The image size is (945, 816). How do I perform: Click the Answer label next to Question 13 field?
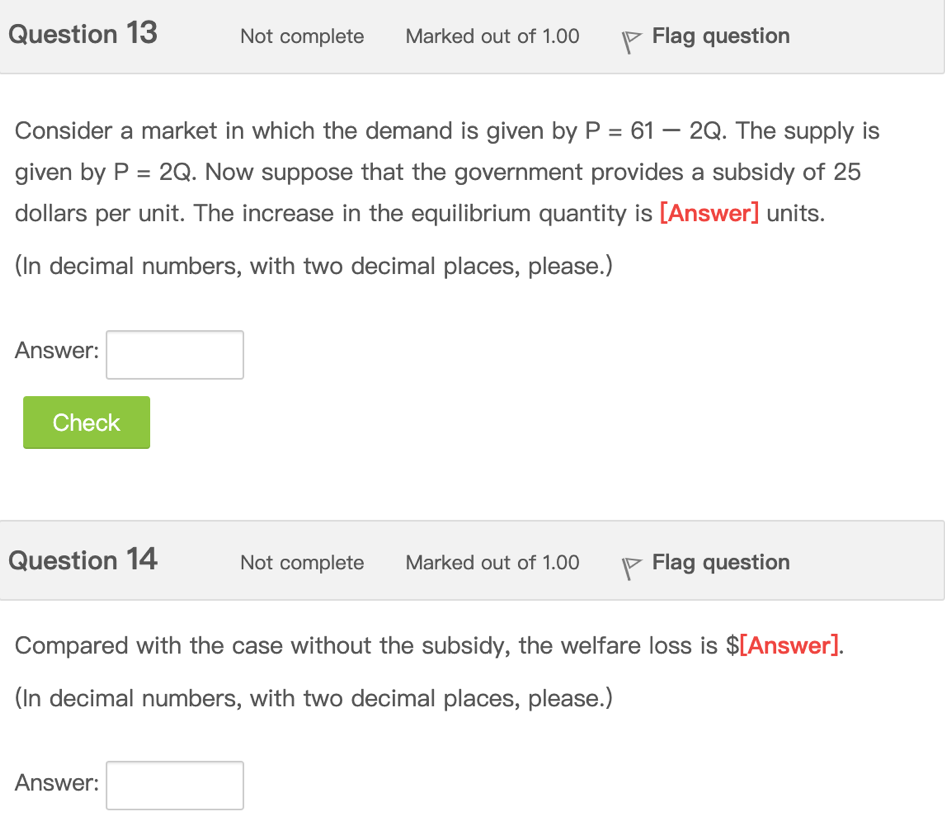pos(56,350)
